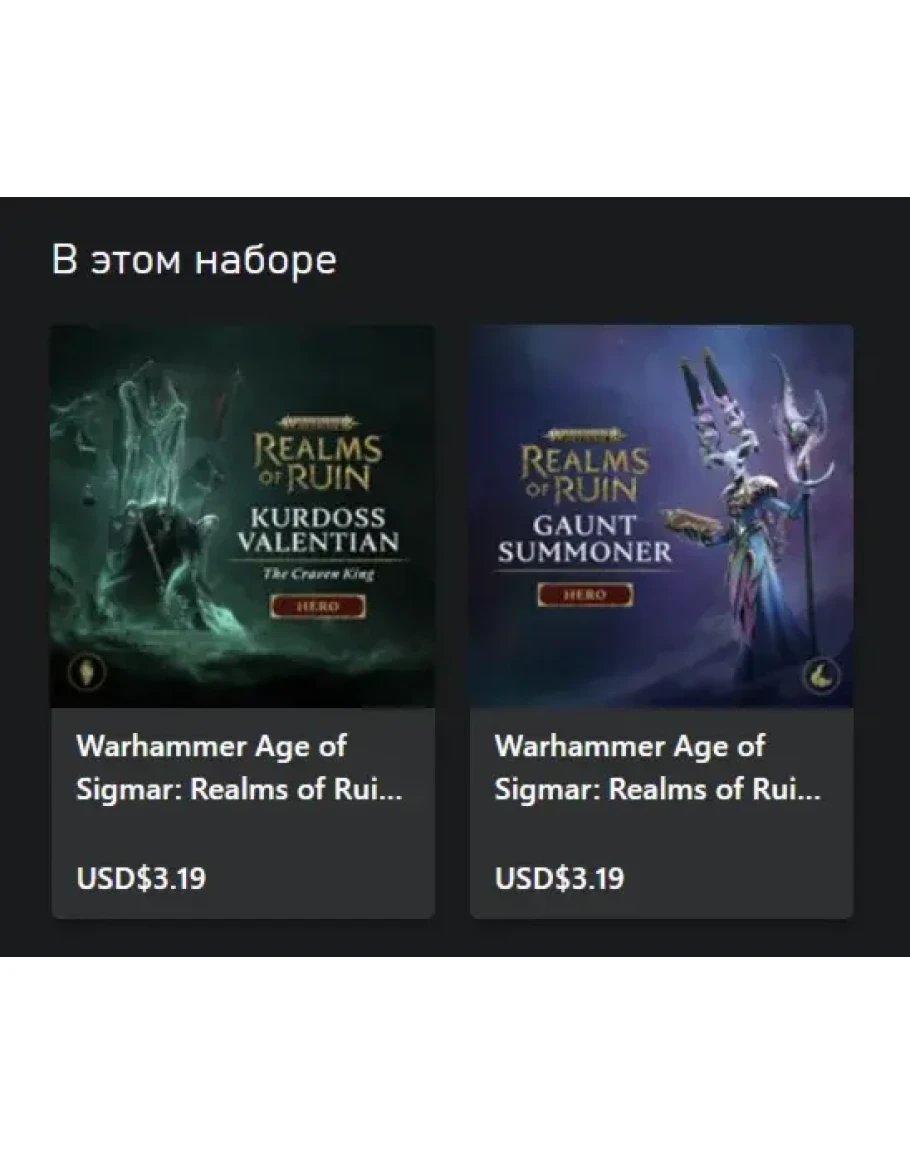Click the Nighthaunt faction icon on Kurdoss card
The image size is (910, 1155).
87,672
